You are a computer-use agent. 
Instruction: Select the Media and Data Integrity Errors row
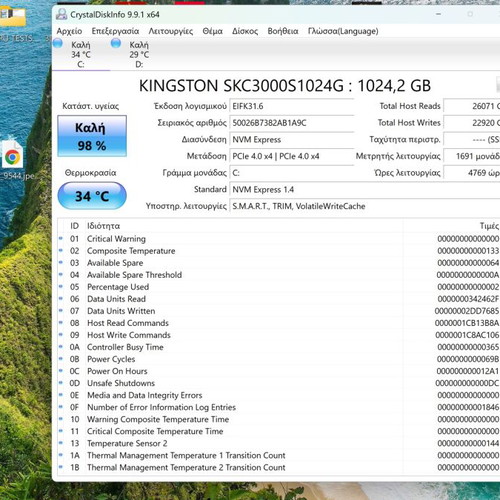[x=279, y=395]
